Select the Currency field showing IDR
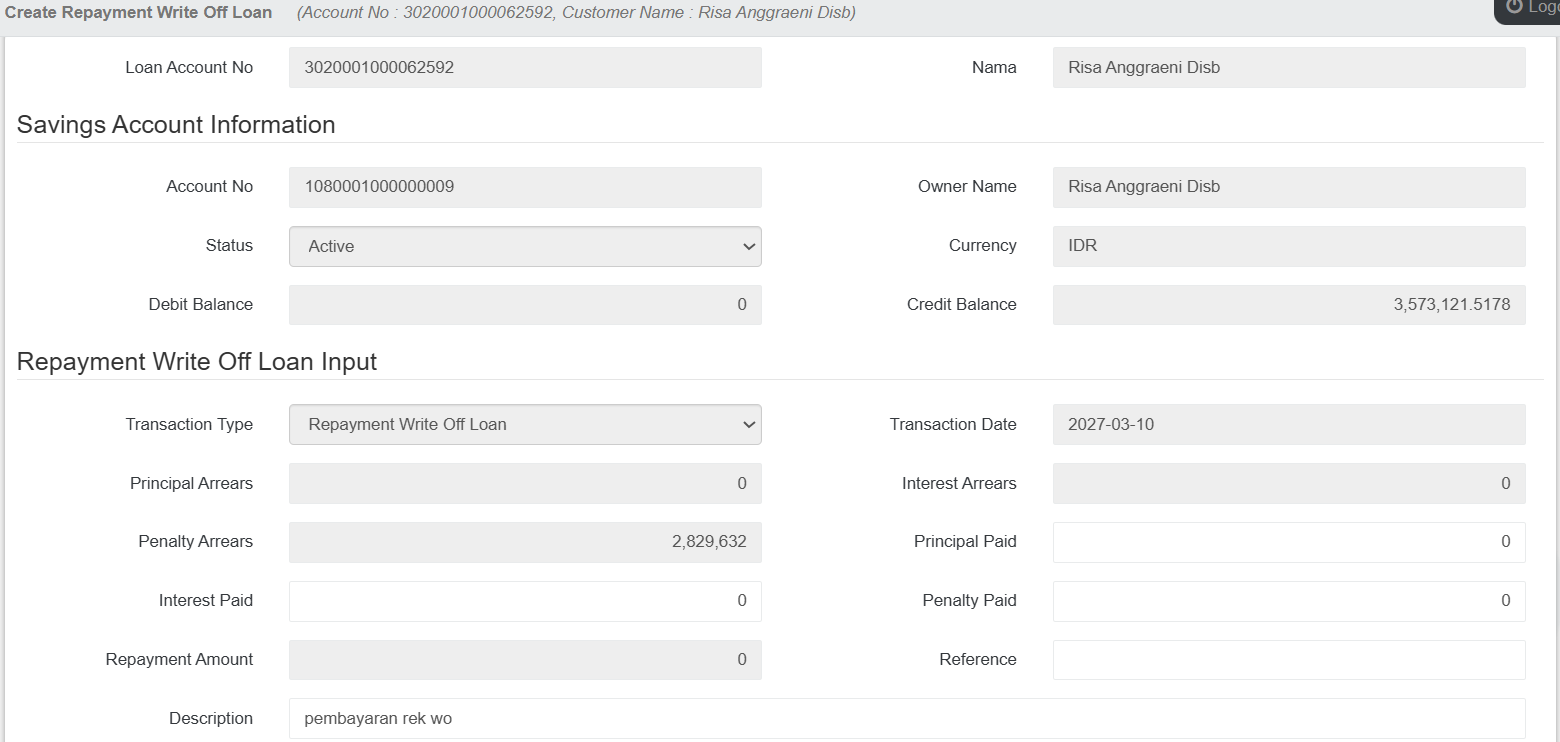The height and width of the screenshot is (742, 1560). [x=1288, y=246]
